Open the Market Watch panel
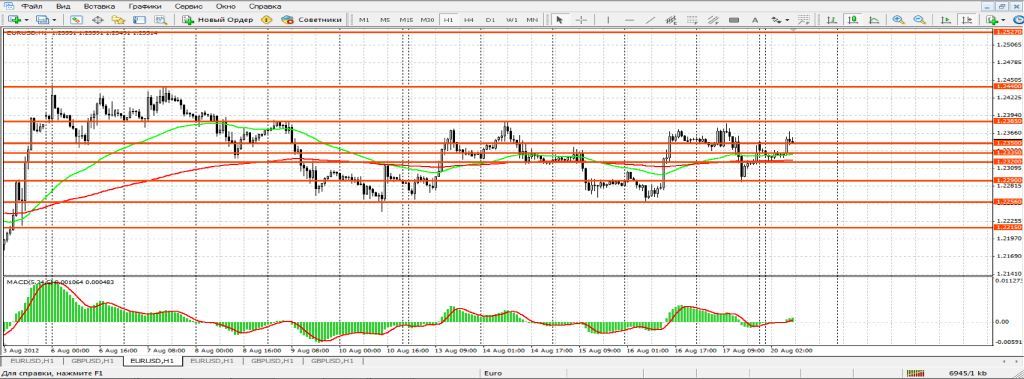Image resolution: width=1024 pixels, height=379 pixels. [76, 20]
